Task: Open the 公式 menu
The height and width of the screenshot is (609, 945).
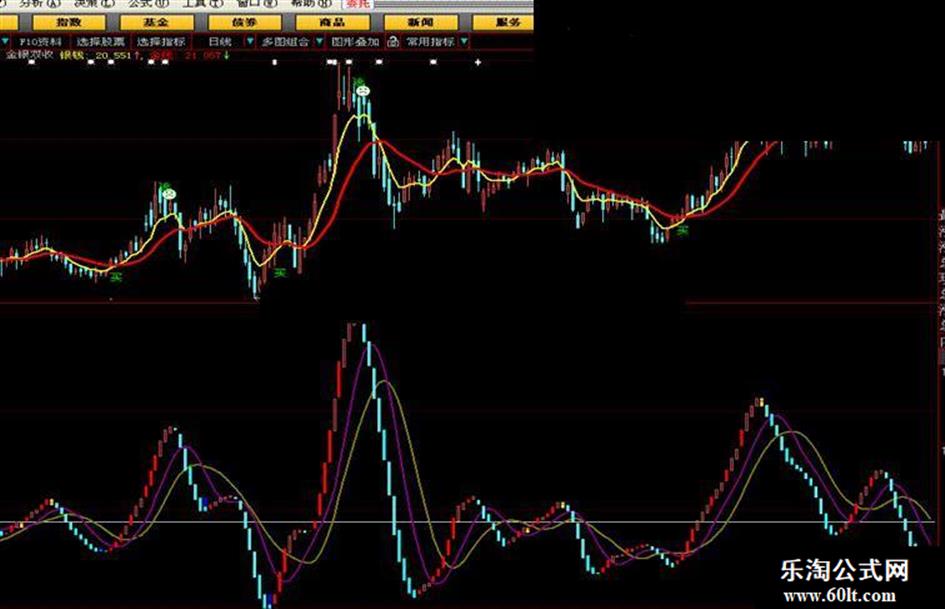Action: [x=148, y=4]
